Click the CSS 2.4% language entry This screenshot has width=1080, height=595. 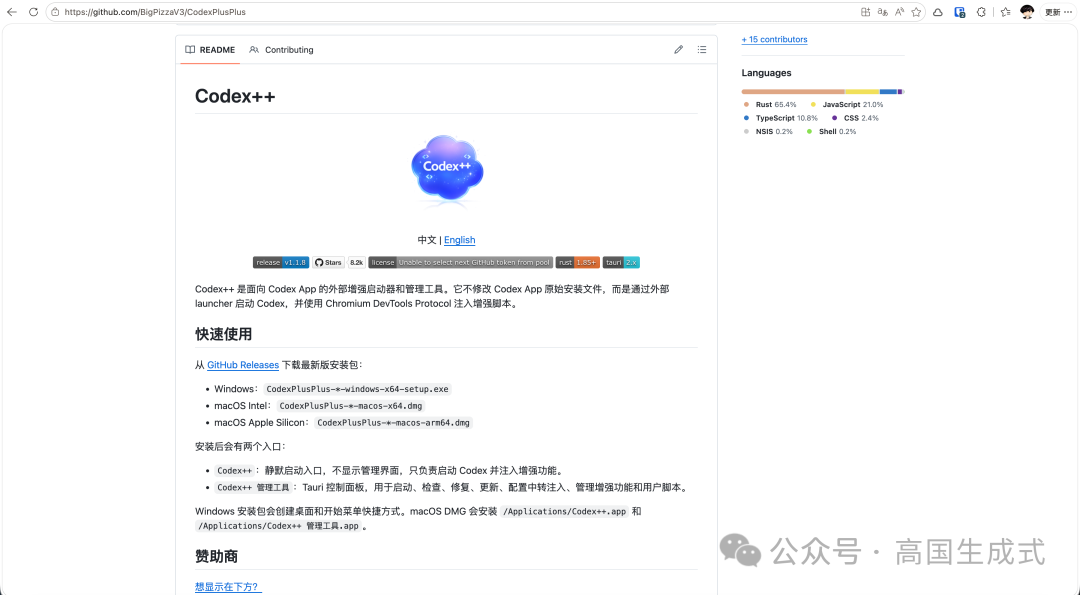(855, 118)
